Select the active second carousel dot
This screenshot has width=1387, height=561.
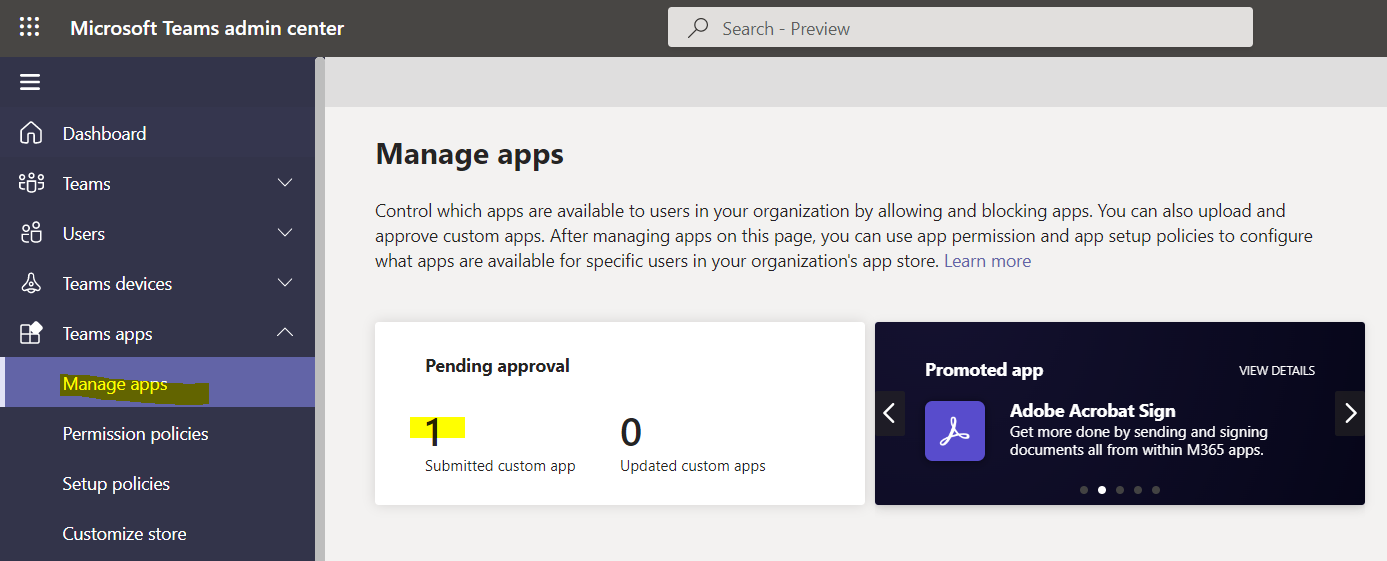pos(1102,490)
